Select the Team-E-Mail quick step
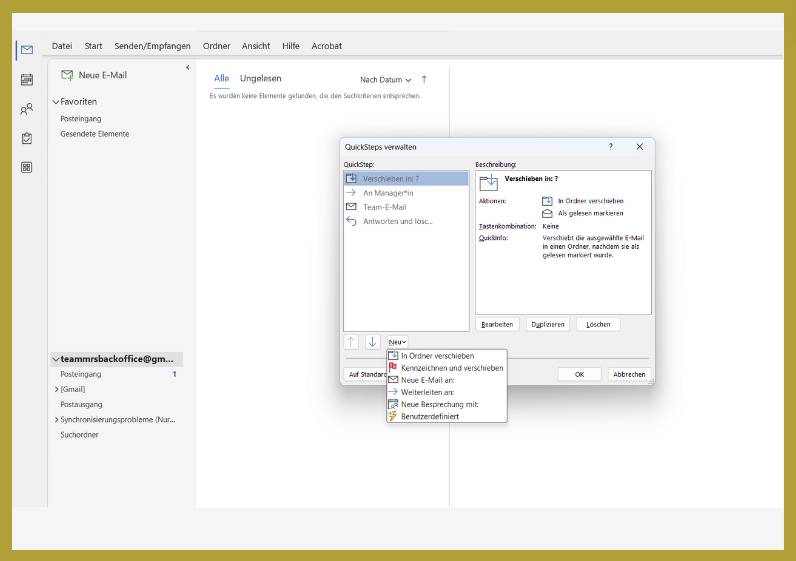The width and height of the screenshot is (796, 561). [x=406, y=207]
